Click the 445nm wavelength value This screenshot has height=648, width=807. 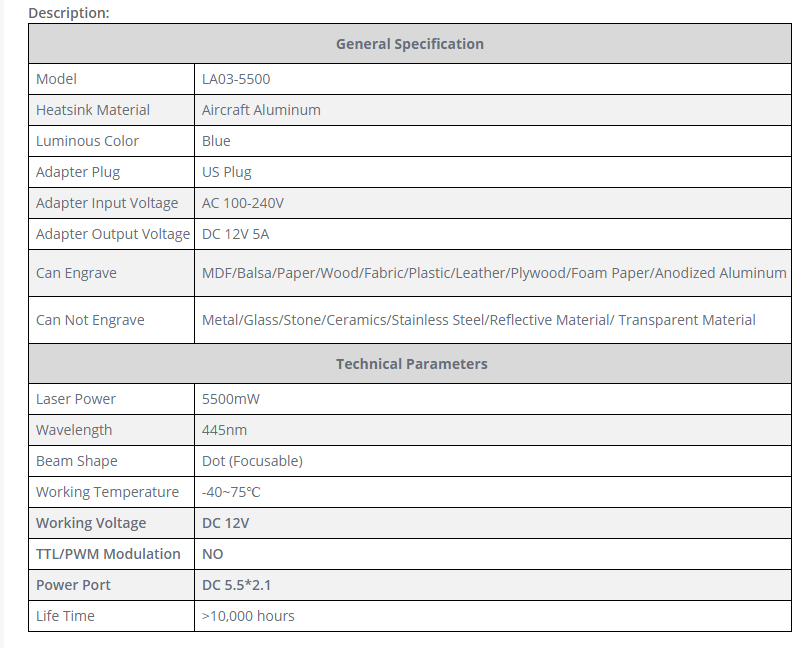click(x=224, y=430)
